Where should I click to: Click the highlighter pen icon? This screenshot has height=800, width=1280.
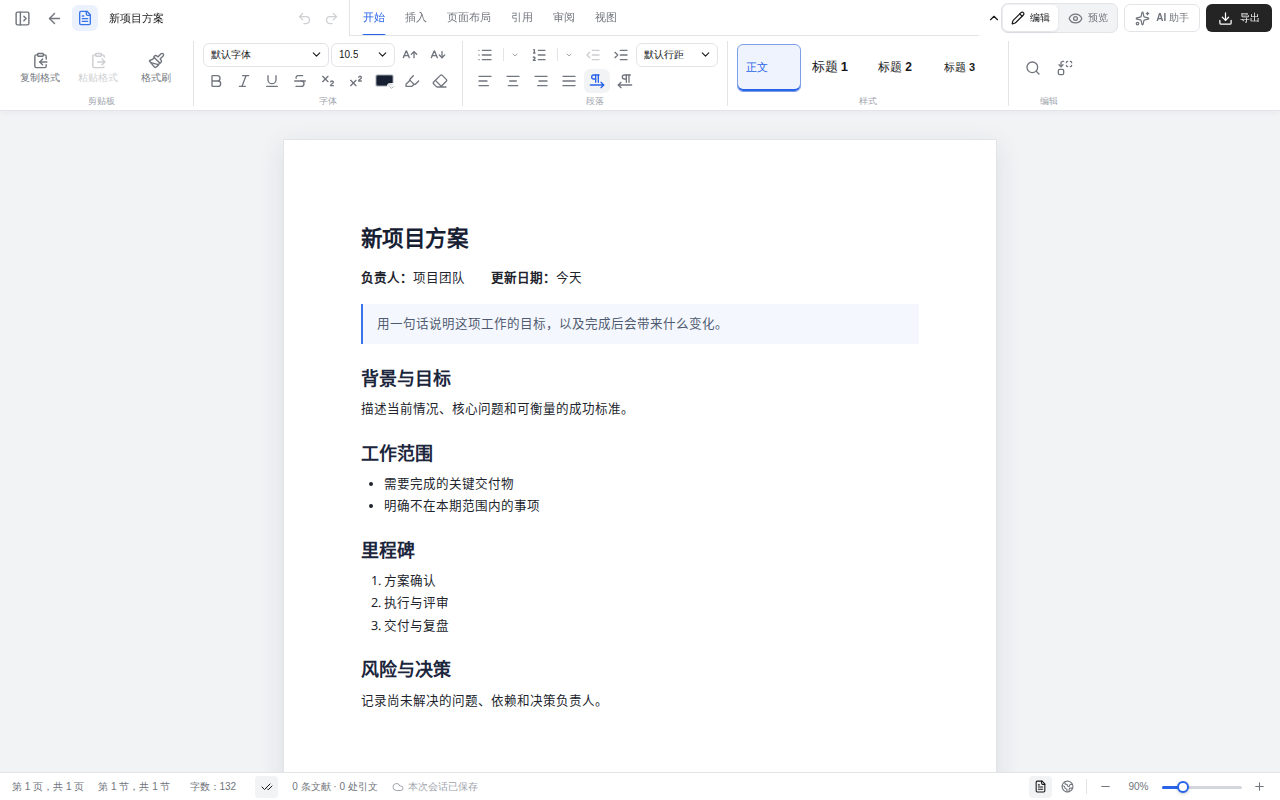412,82
